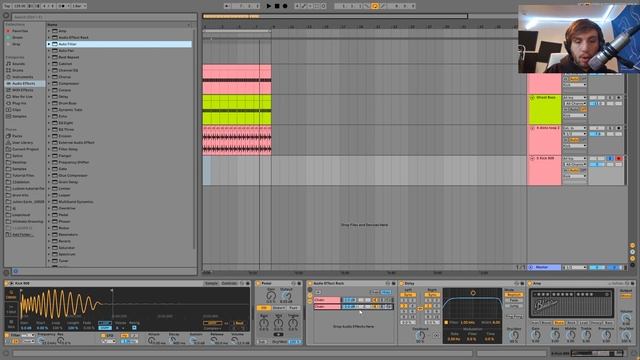Open Current Project in Places
This screenshot has width=640, height=360.
25,149
